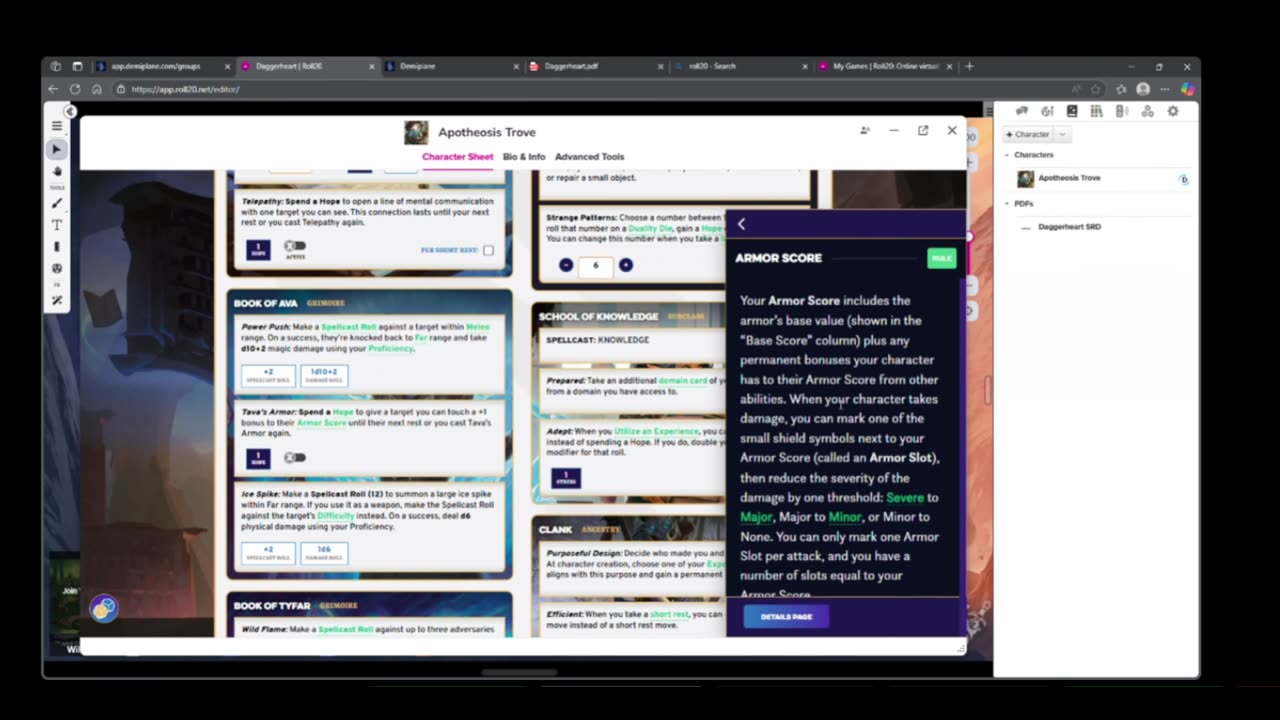Screen dimensions: 1280x720
Task: Select the magic wand FX tool
Action: tap(57, 300)
